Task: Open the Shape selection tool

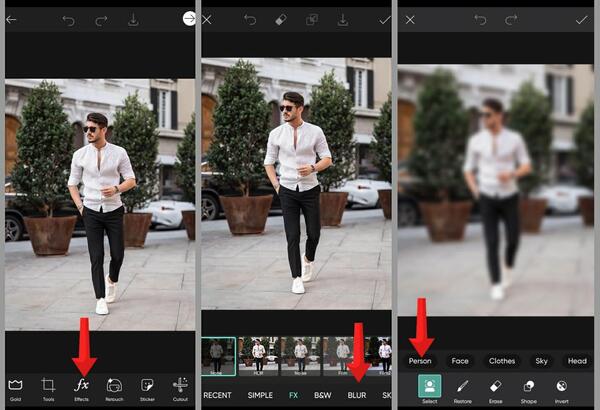Action: point(528,390)
